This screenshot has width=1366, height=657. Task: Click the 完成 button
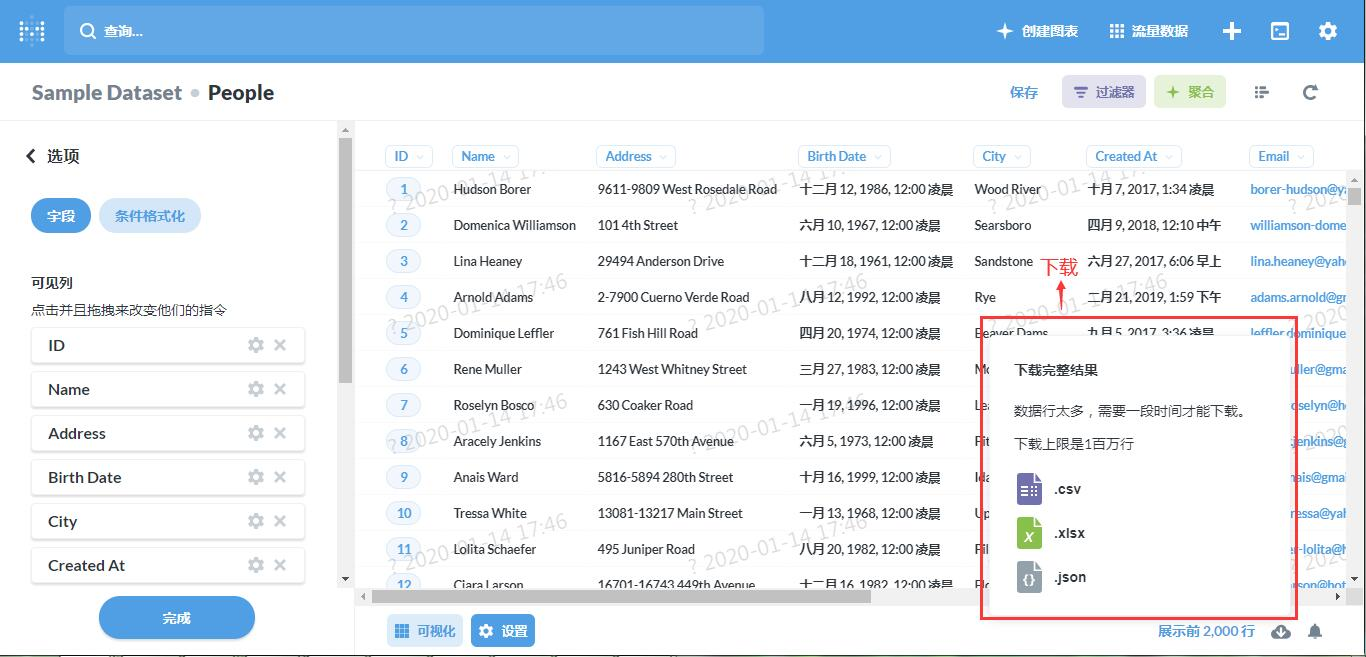177,618
